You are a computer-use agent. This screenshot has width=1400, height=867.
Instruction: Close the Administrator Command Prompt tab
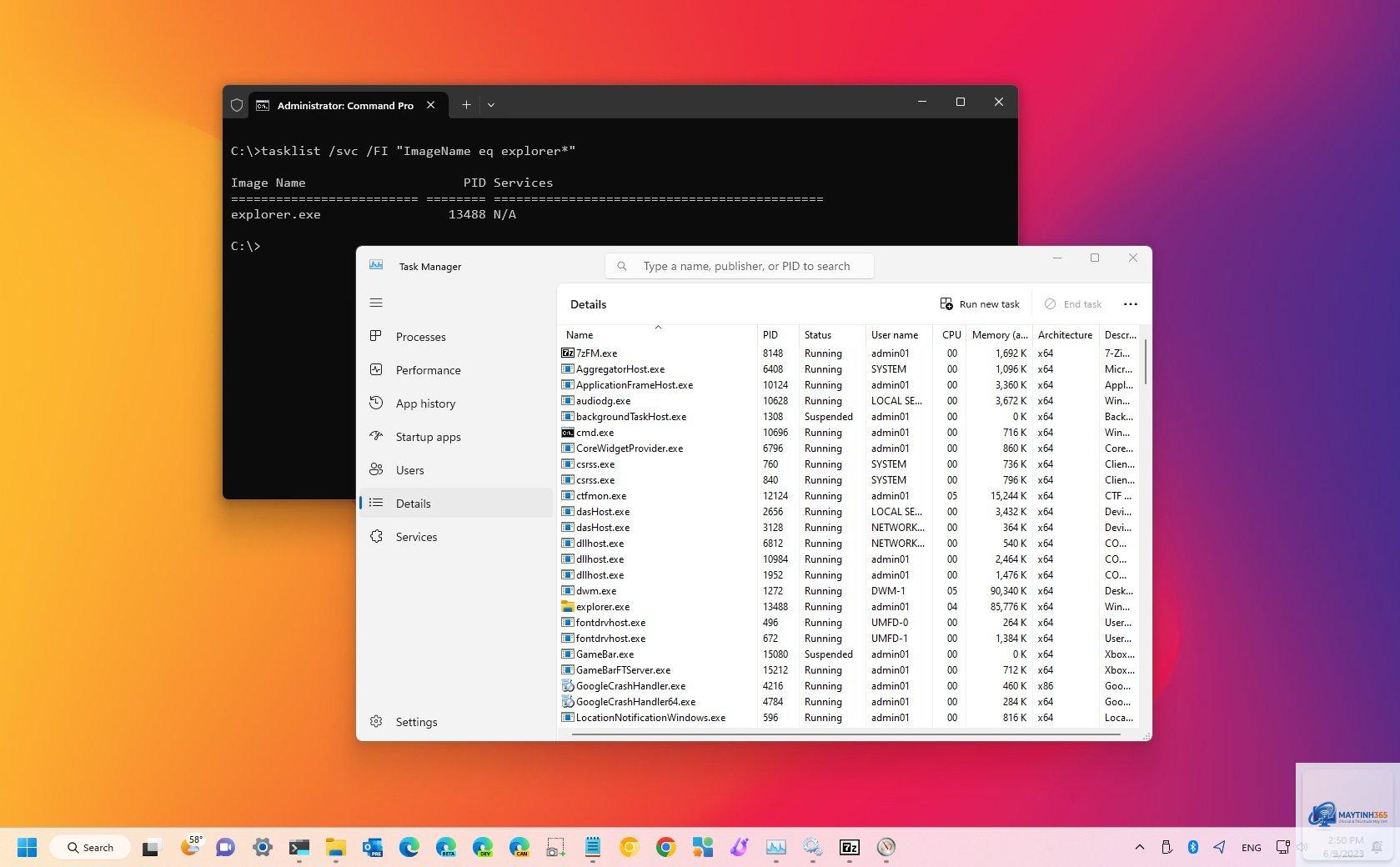[431, 105]
